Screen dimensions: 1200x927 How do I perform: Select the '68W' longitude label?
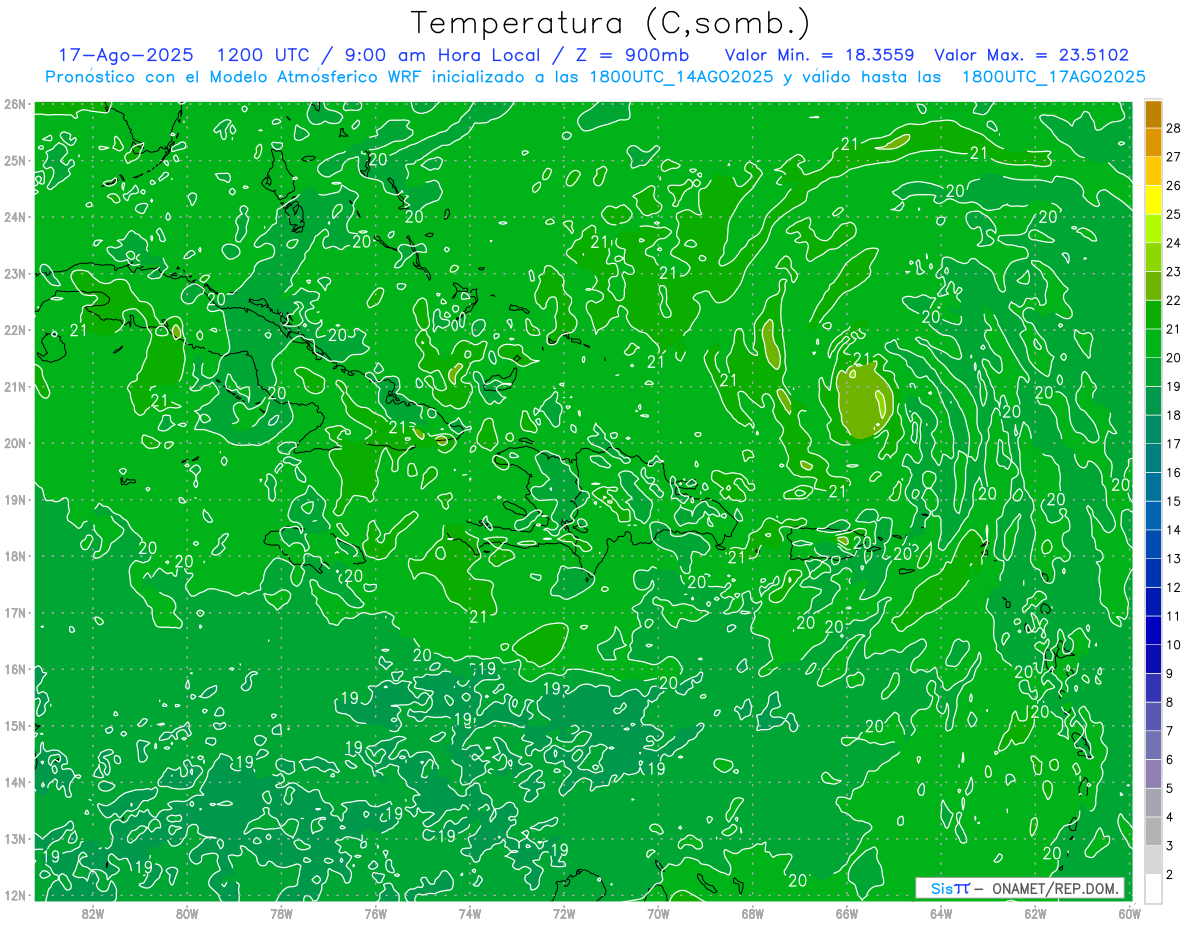tap(753, 913)
